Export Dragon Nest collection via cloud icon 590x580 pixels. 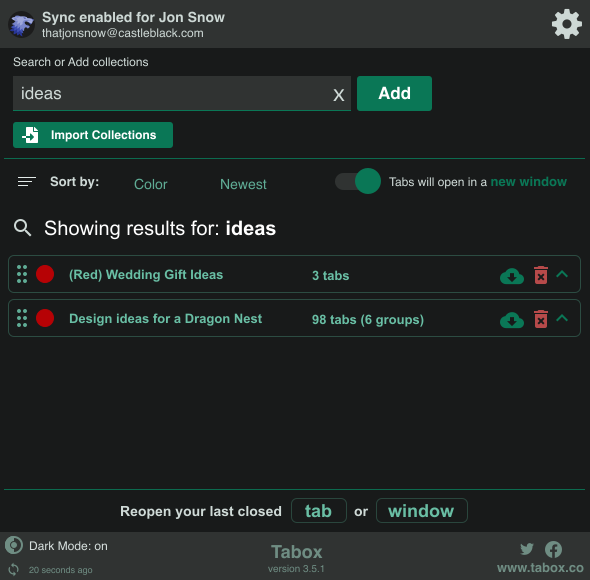click(512, 320)
